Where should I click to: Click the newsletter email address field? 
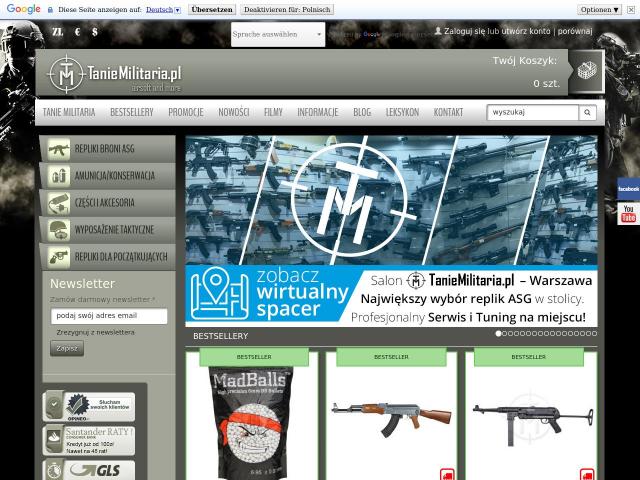[x=109, y=316]
